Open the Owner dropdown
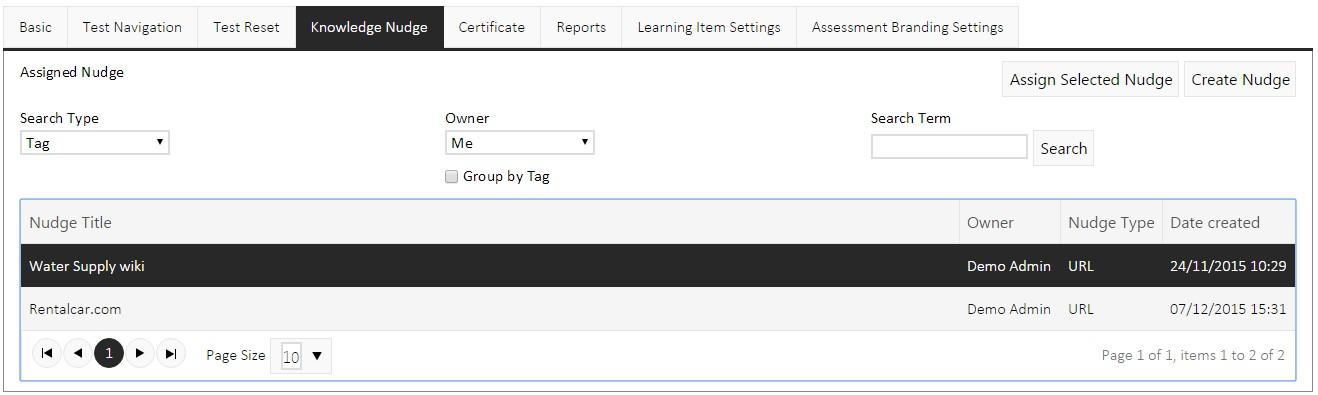 click(x=520, y=143)
